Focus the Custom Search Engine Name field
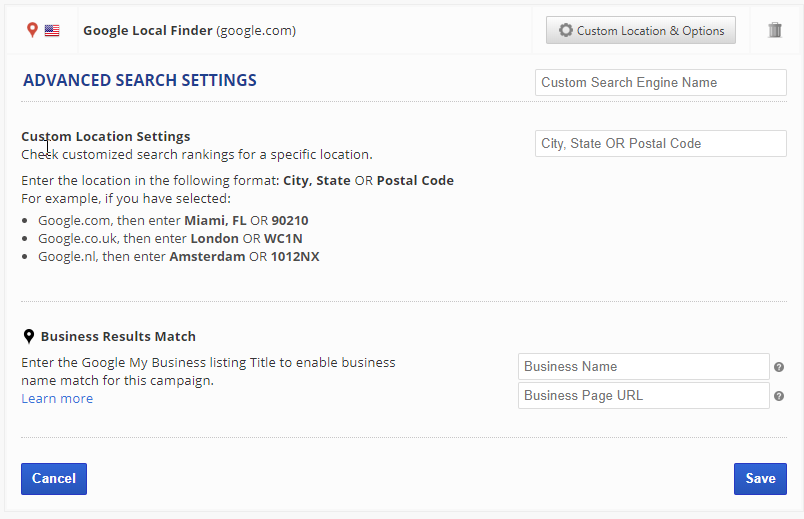 [x=660, y=83]
